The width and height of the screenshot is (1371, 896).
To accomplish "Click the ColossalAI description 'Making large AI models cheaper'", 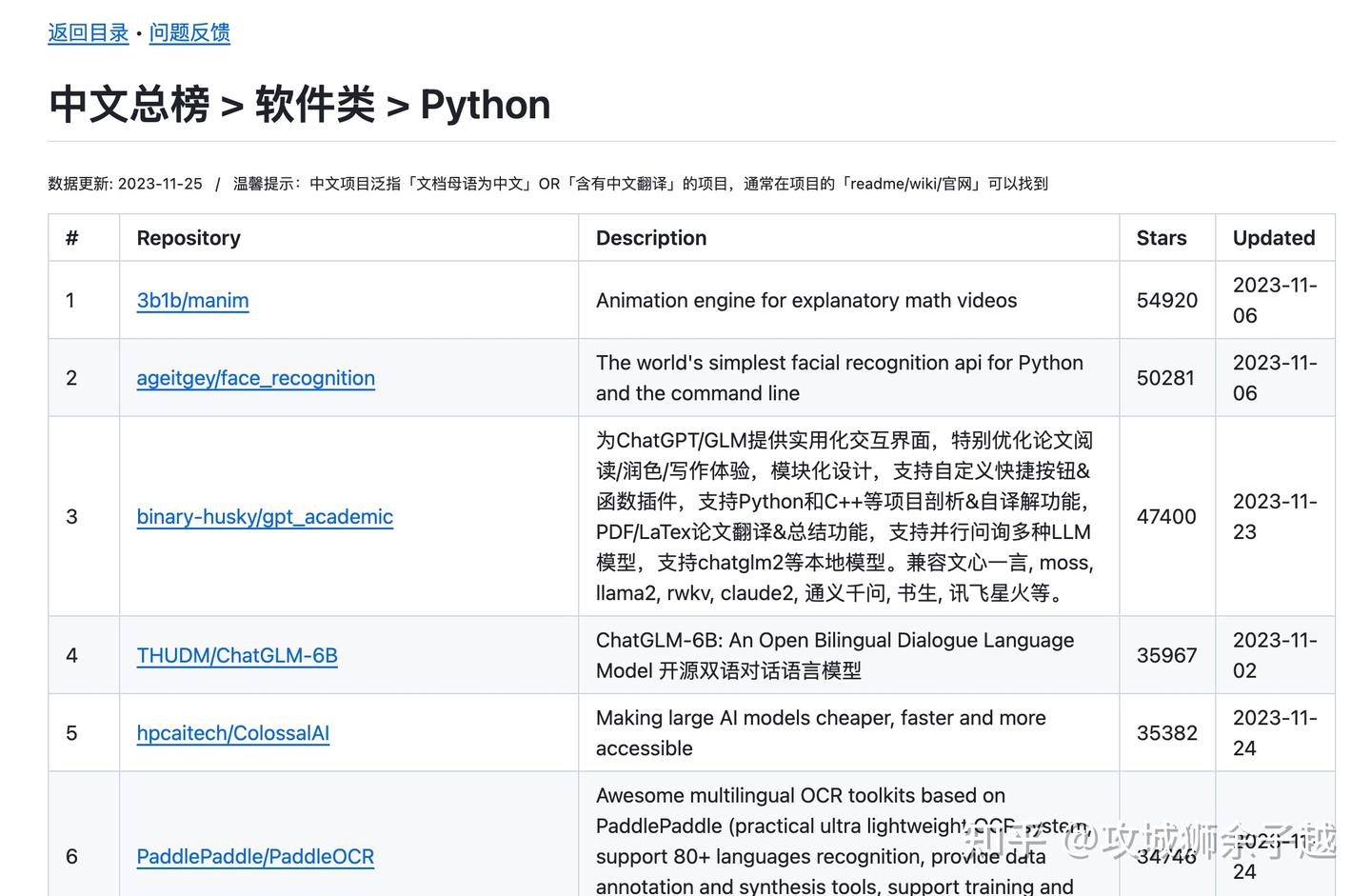I will point(821,733).
